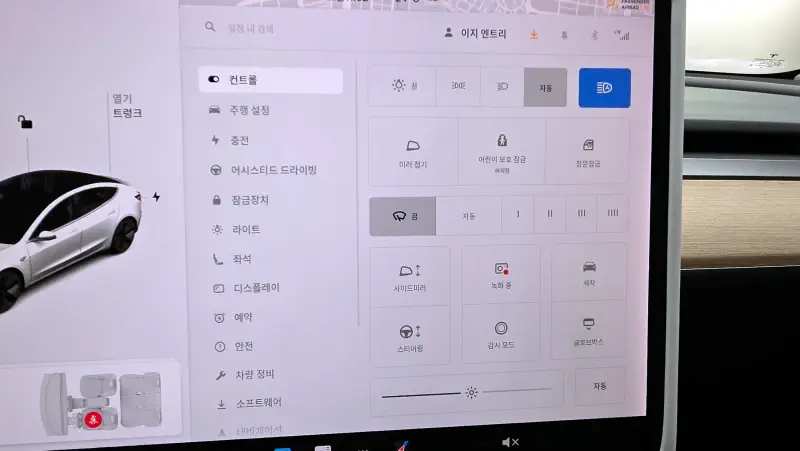800x451 pixels.
Task: Open 스티어링 steering wheel adjustment
Action: (410, 337)
